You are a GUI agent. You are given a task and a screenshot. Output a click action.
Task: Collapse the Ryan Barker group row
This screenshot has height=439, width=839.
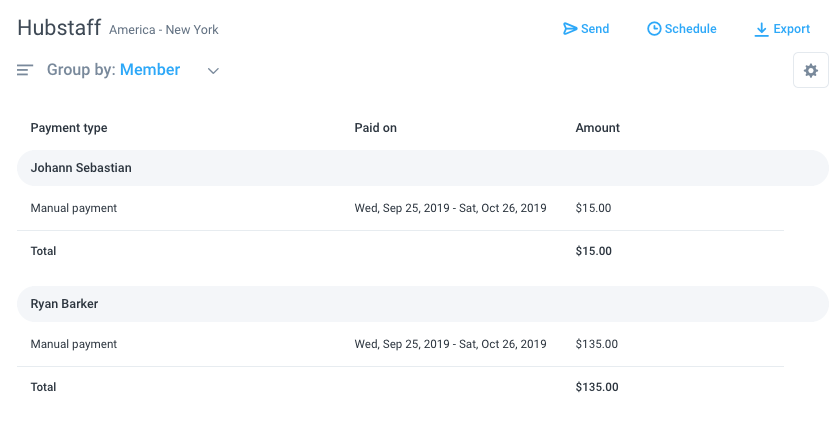(423, 304)
